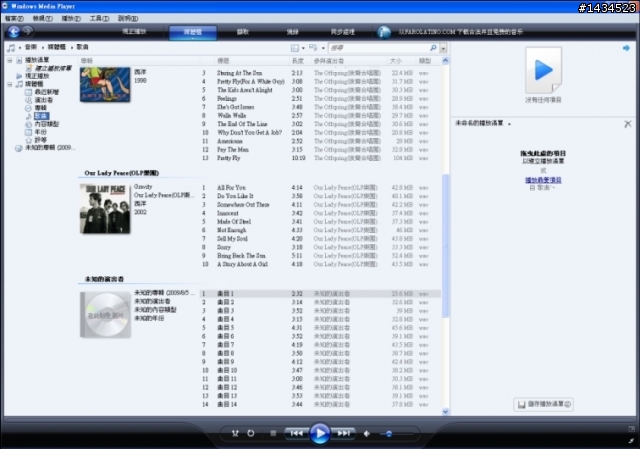Click the large play icon in list pane
Viewport: 640px width, 449px height.
tap(543, 70)
